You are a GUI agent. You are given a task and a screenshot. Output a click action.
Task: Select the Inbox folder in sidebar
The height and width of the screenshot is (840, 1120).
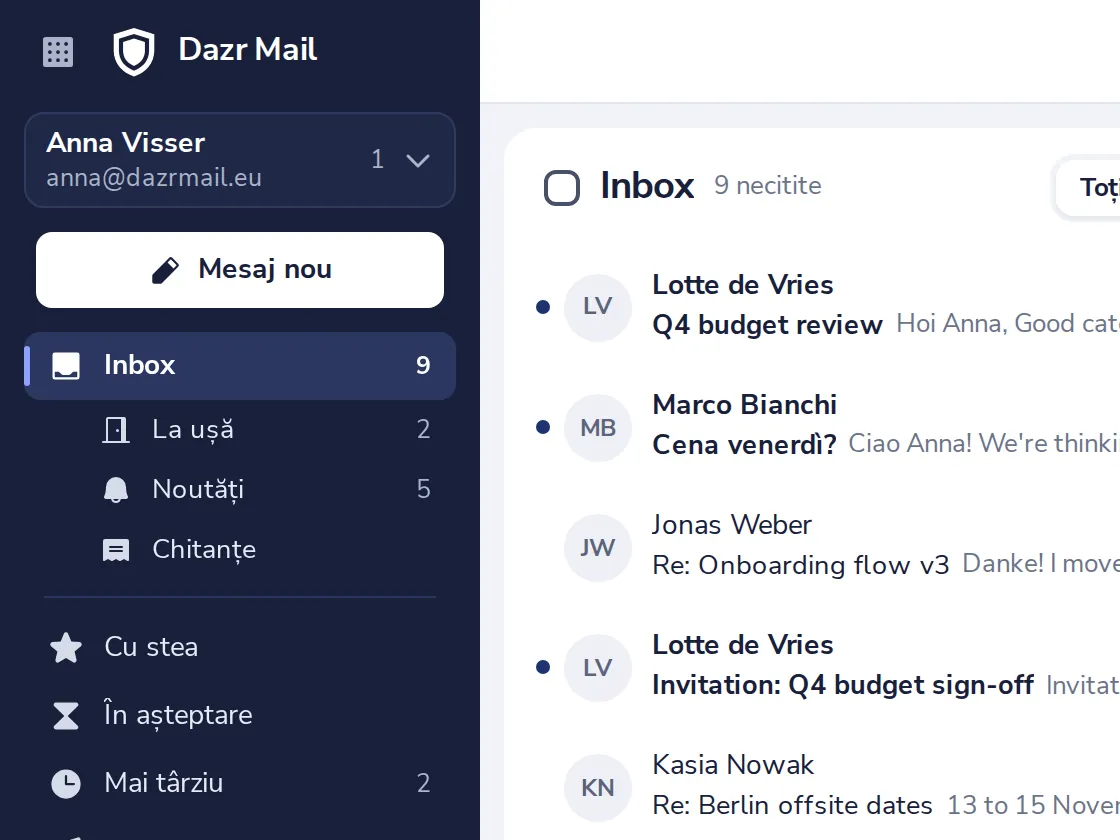coord(240,366)
